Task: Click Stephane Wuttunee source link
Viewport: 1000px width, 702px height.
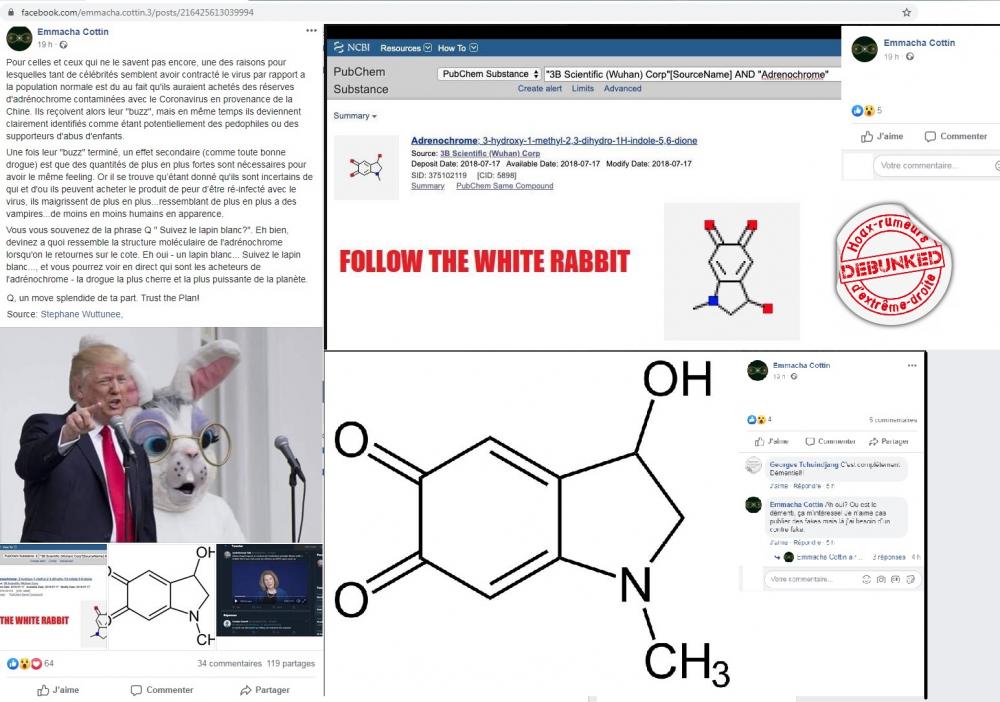Action: 80,314
